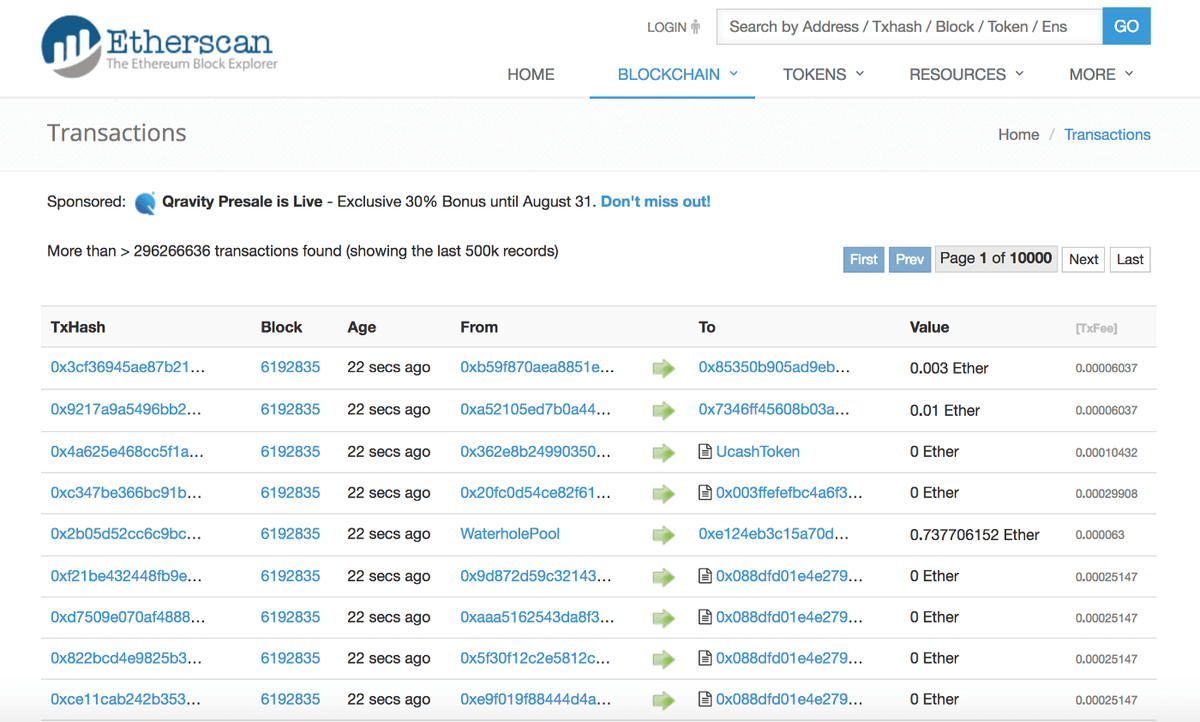Follow the "Don't miss out!" sponsored link
1200x722 pixels.
point(655,202)
